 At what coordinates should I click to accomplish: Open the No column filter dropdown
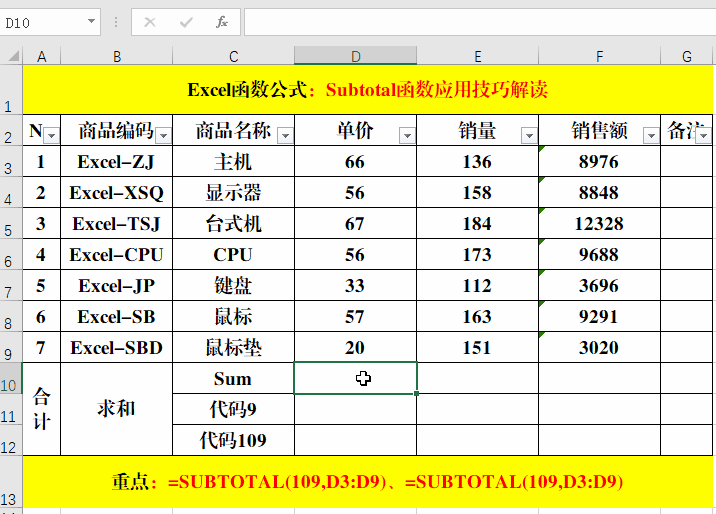click(52, 136)
